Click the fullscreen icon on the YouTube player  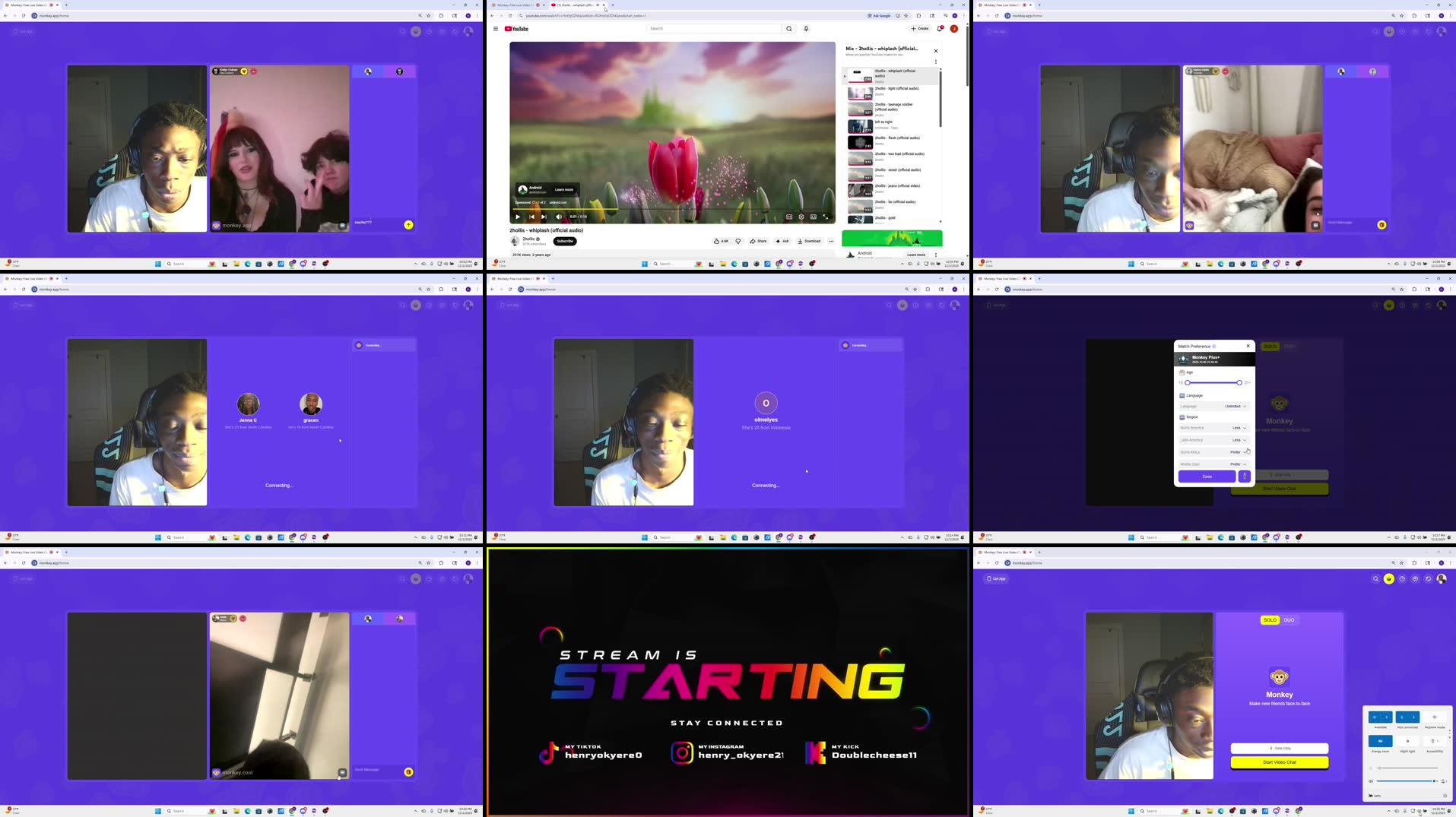pos(826,217)
